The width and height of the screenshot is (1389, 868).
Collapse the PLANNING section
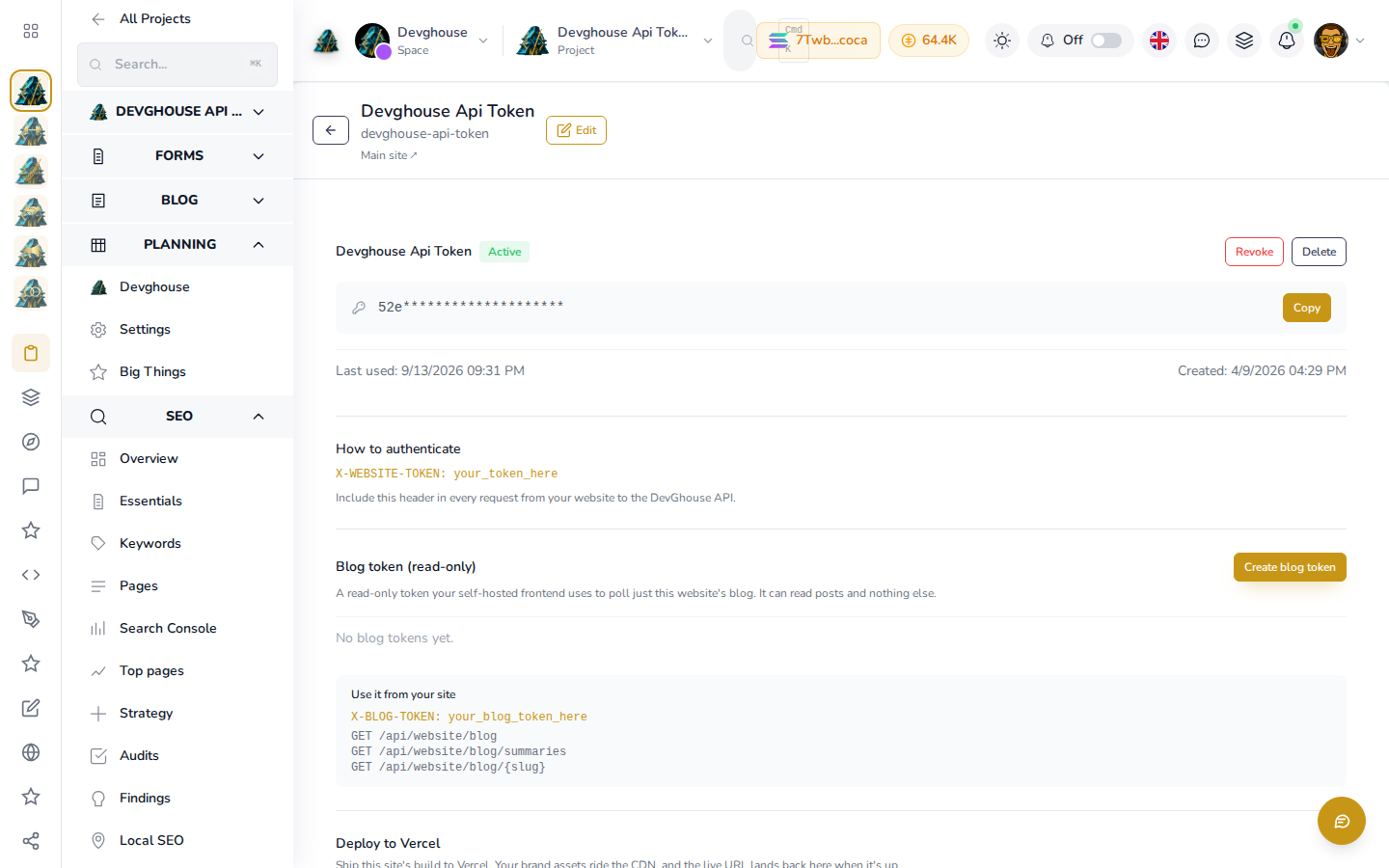pos(177,245)
